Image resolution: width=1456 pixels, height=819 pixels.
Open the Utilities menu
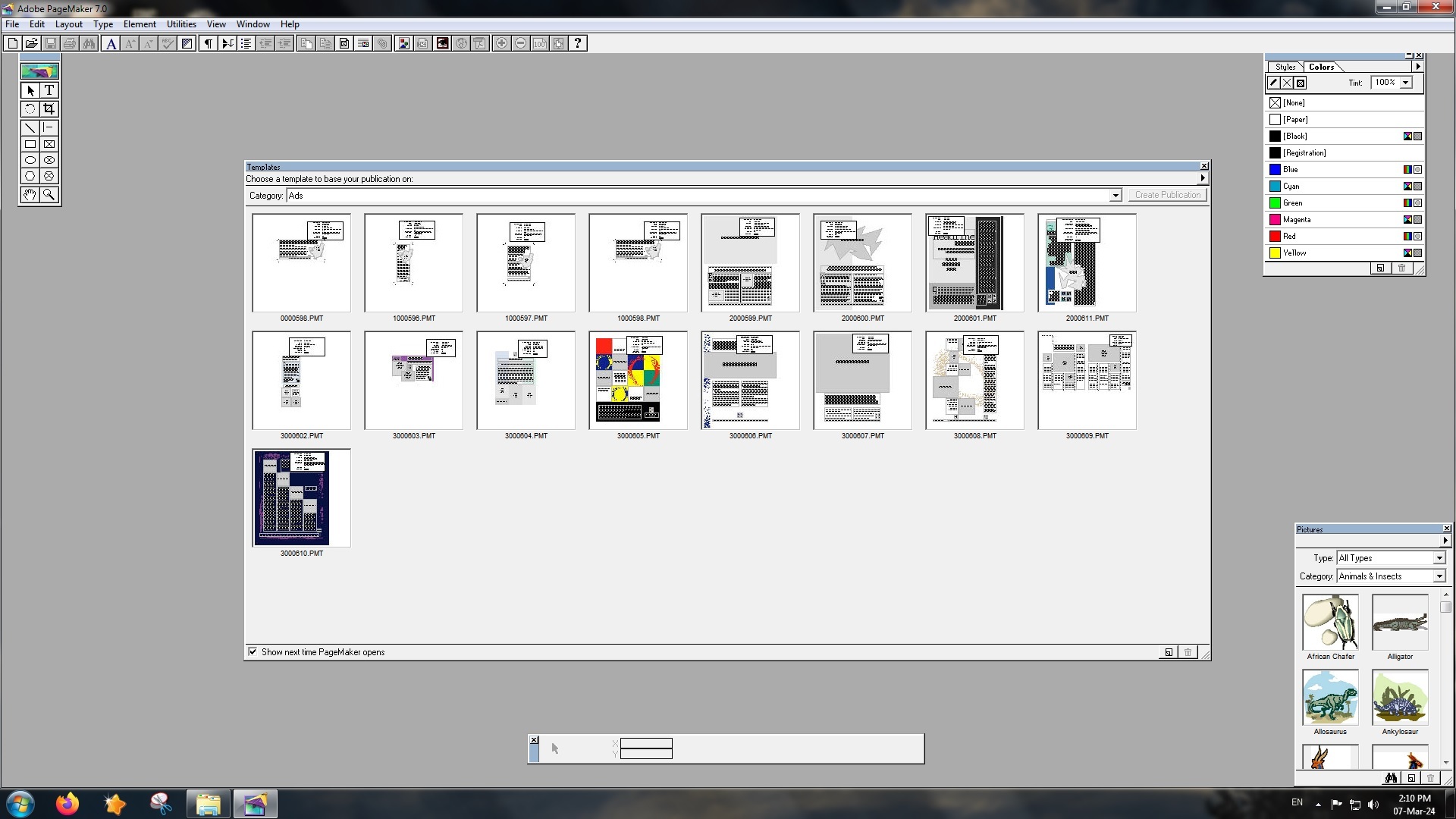(181, 24)
